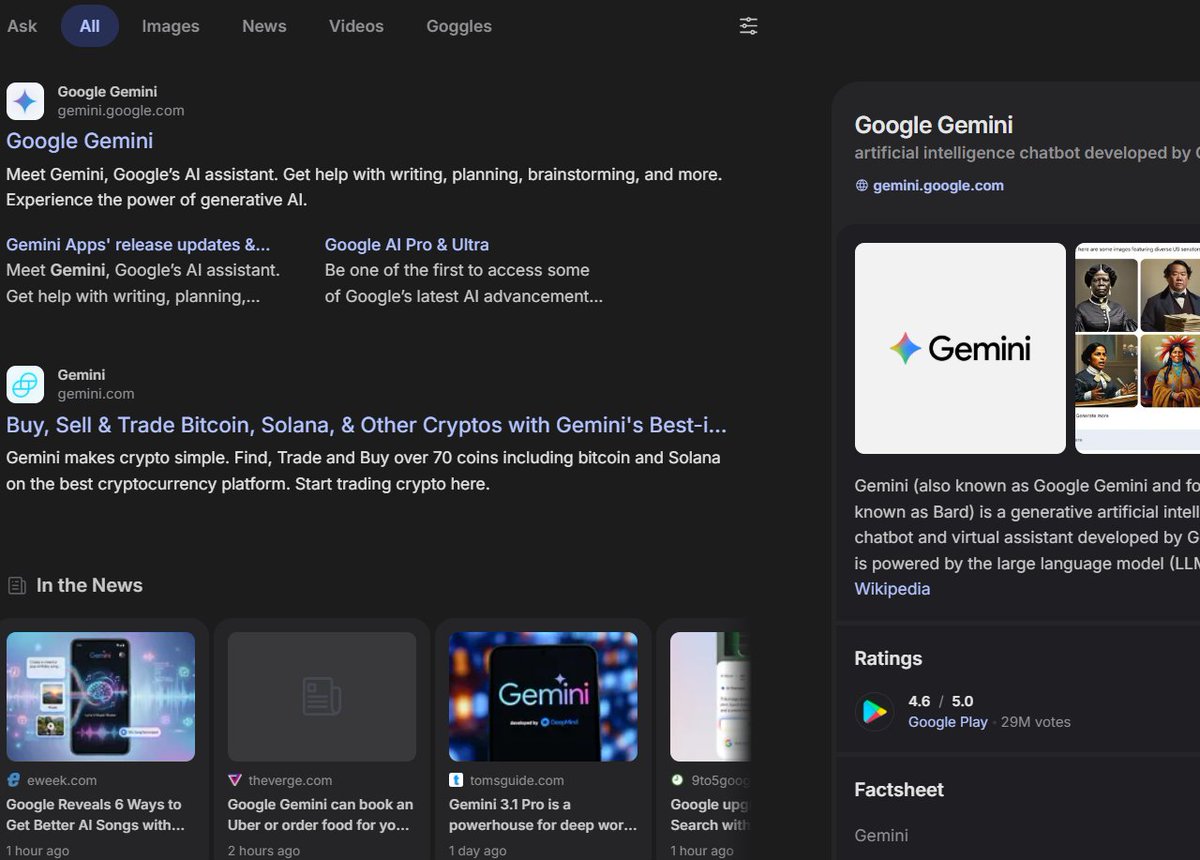Click the 4.6 / 5.0 rating value
The height and width of the screenshot is (860, 1200).
940,701
